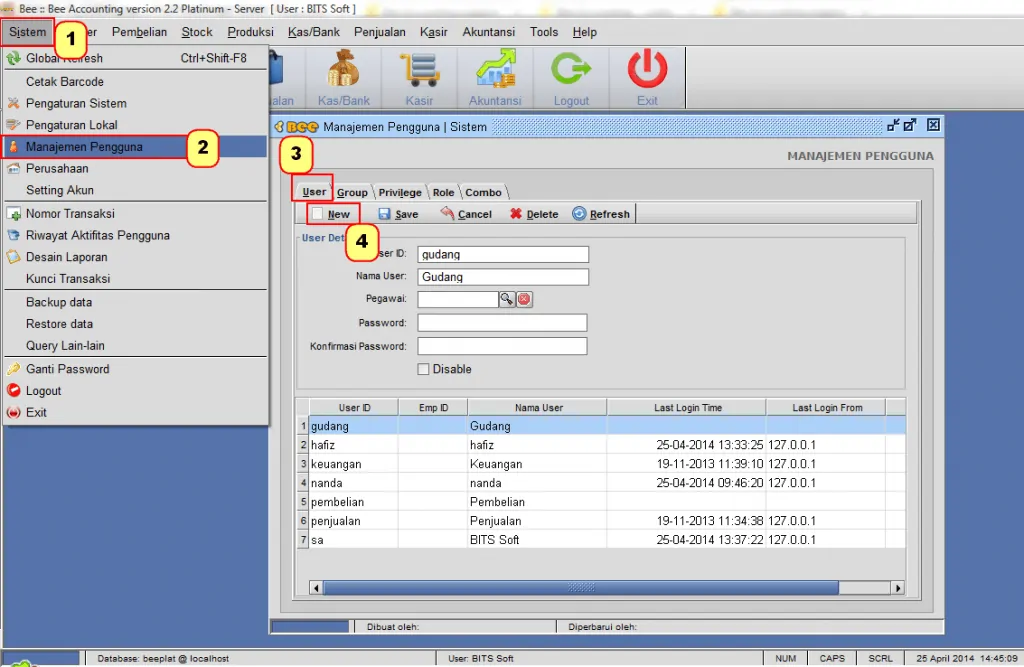Image resolution: width=1024 pixels, height=667 pixels.
Task: Select the 'hafiz' user row
Action: [x=601, y=445]
